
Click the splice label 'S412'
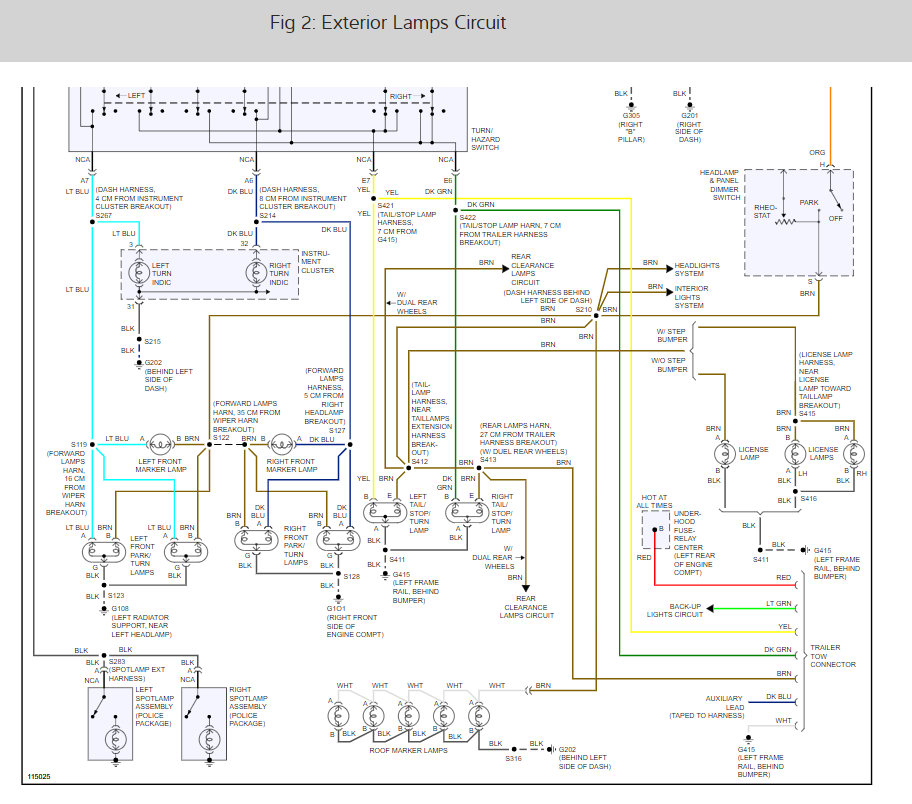[x=419, y=461]
